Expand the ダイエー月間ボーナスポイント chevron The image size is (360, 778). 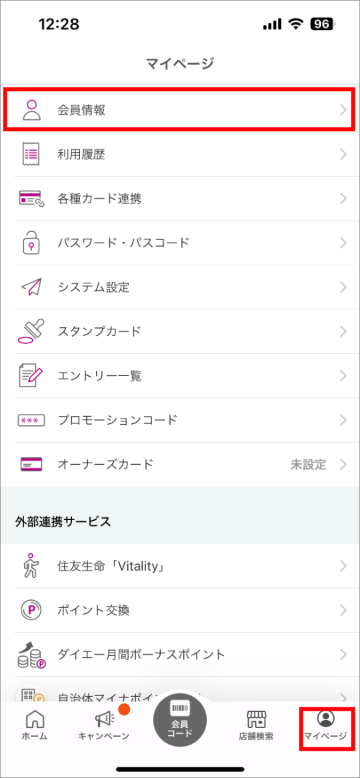(343, 654)
